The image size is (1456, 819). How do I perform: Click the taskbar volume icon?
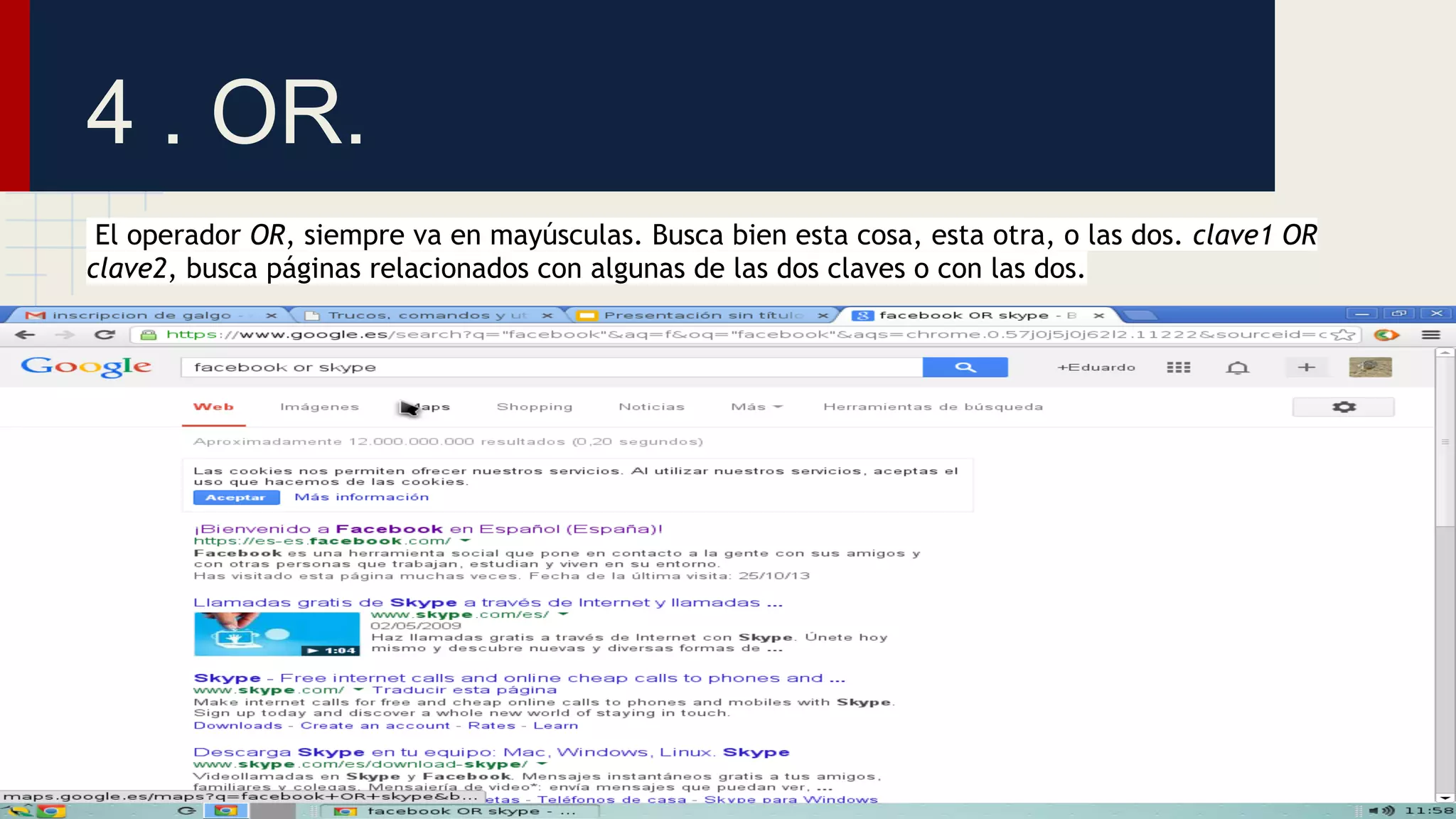(1382, 810)
